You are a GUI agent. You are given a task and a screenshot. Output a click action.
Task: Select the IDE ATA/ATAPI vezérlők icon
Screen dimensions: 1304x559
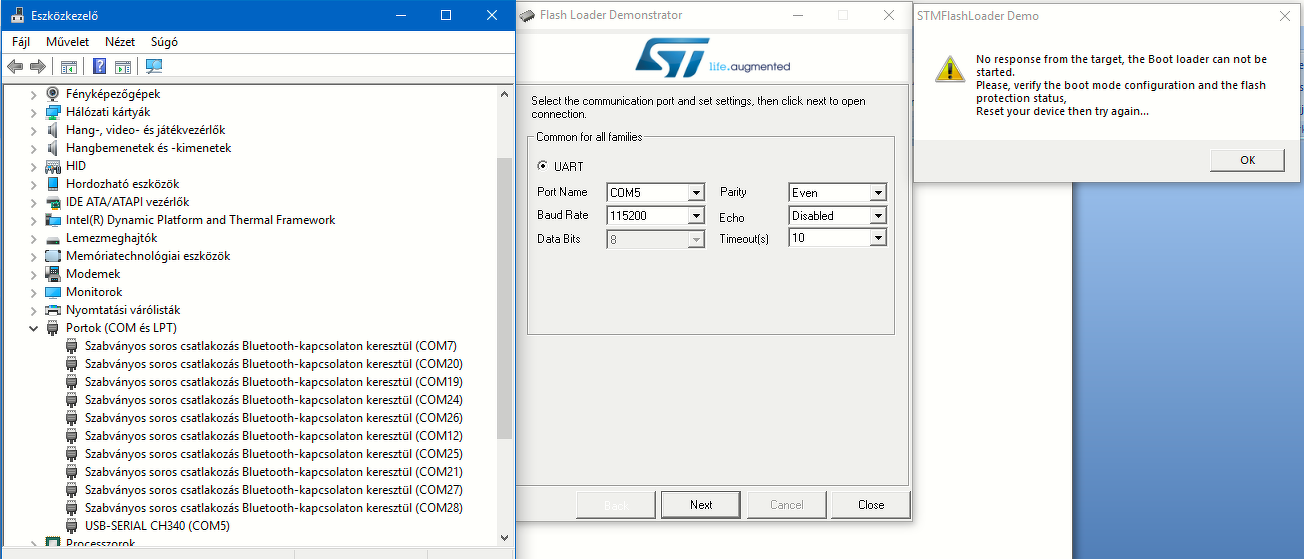(53, 202)
